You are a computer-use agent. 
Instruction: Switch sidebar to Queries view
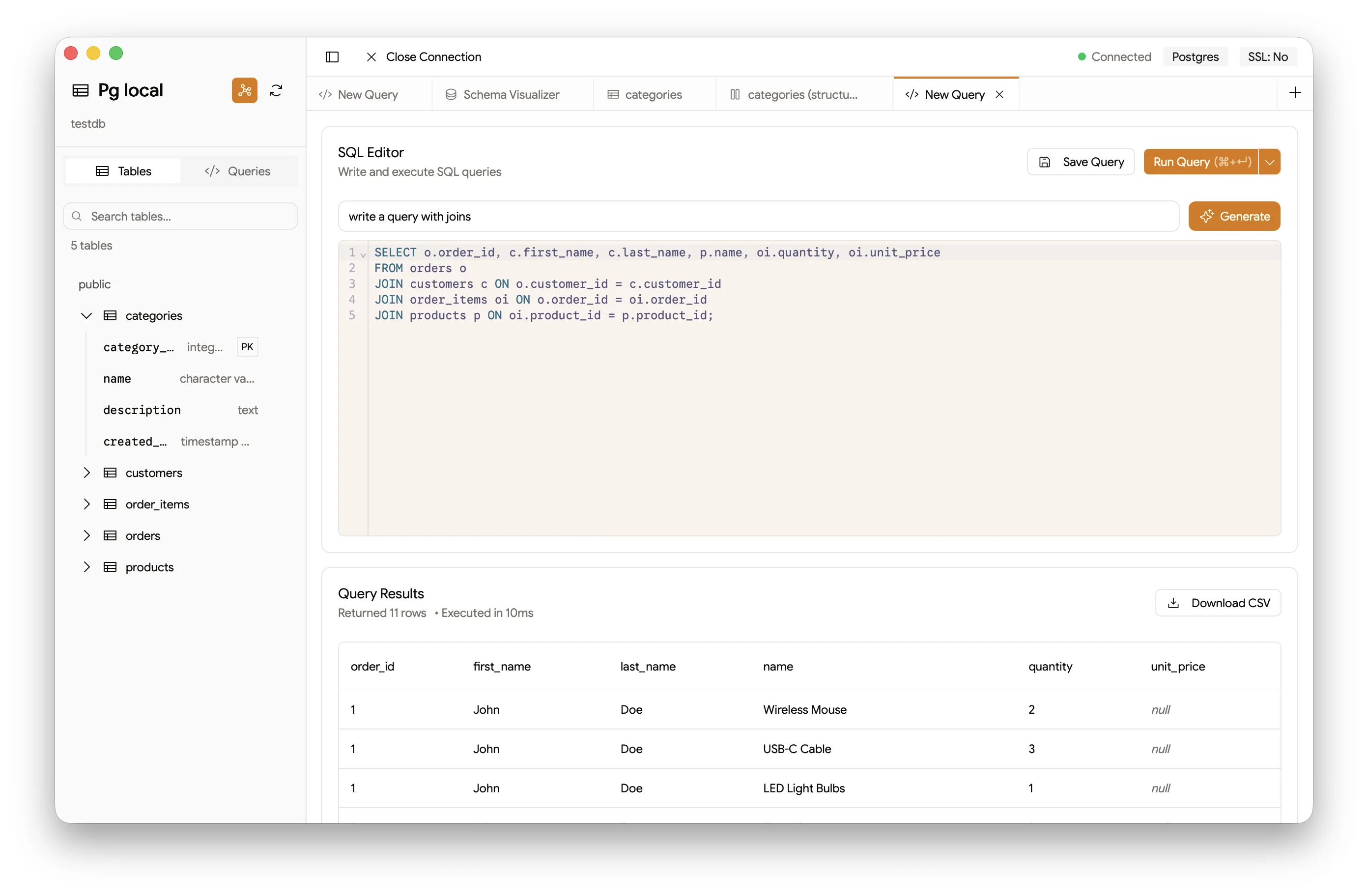tap(237, 170)
